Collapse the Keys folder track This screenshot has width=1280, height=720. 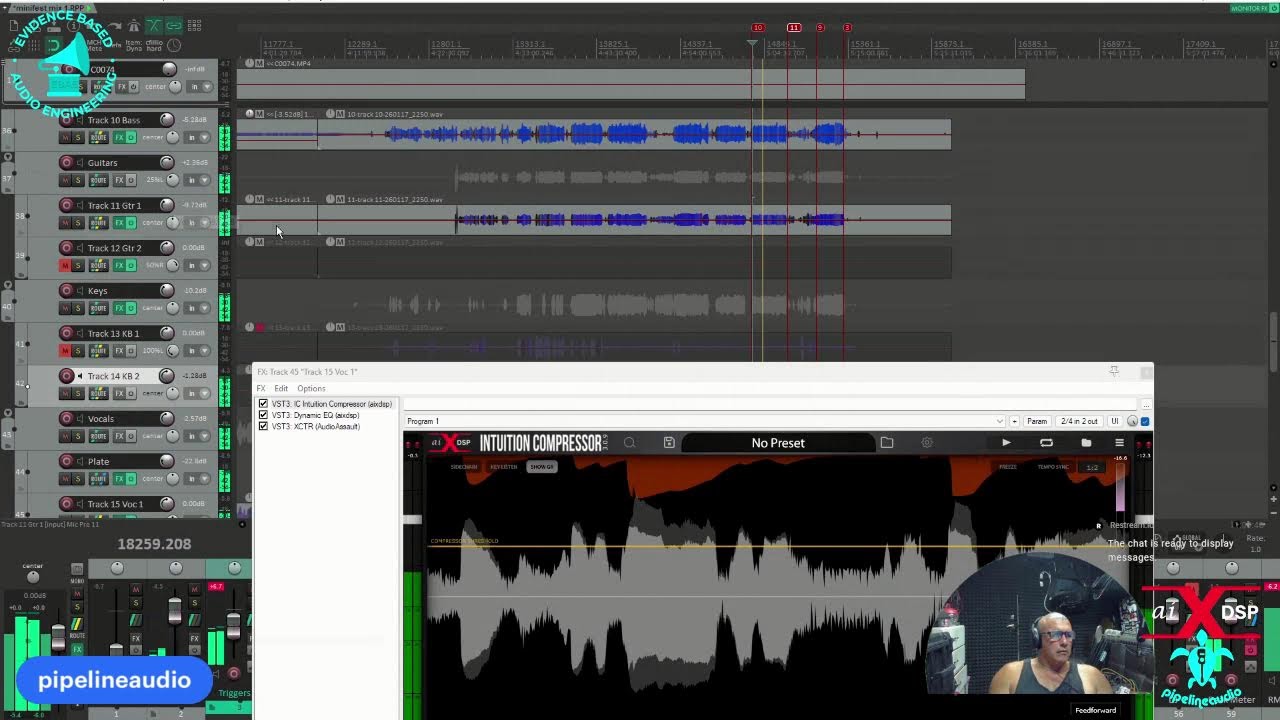[8, 284]
